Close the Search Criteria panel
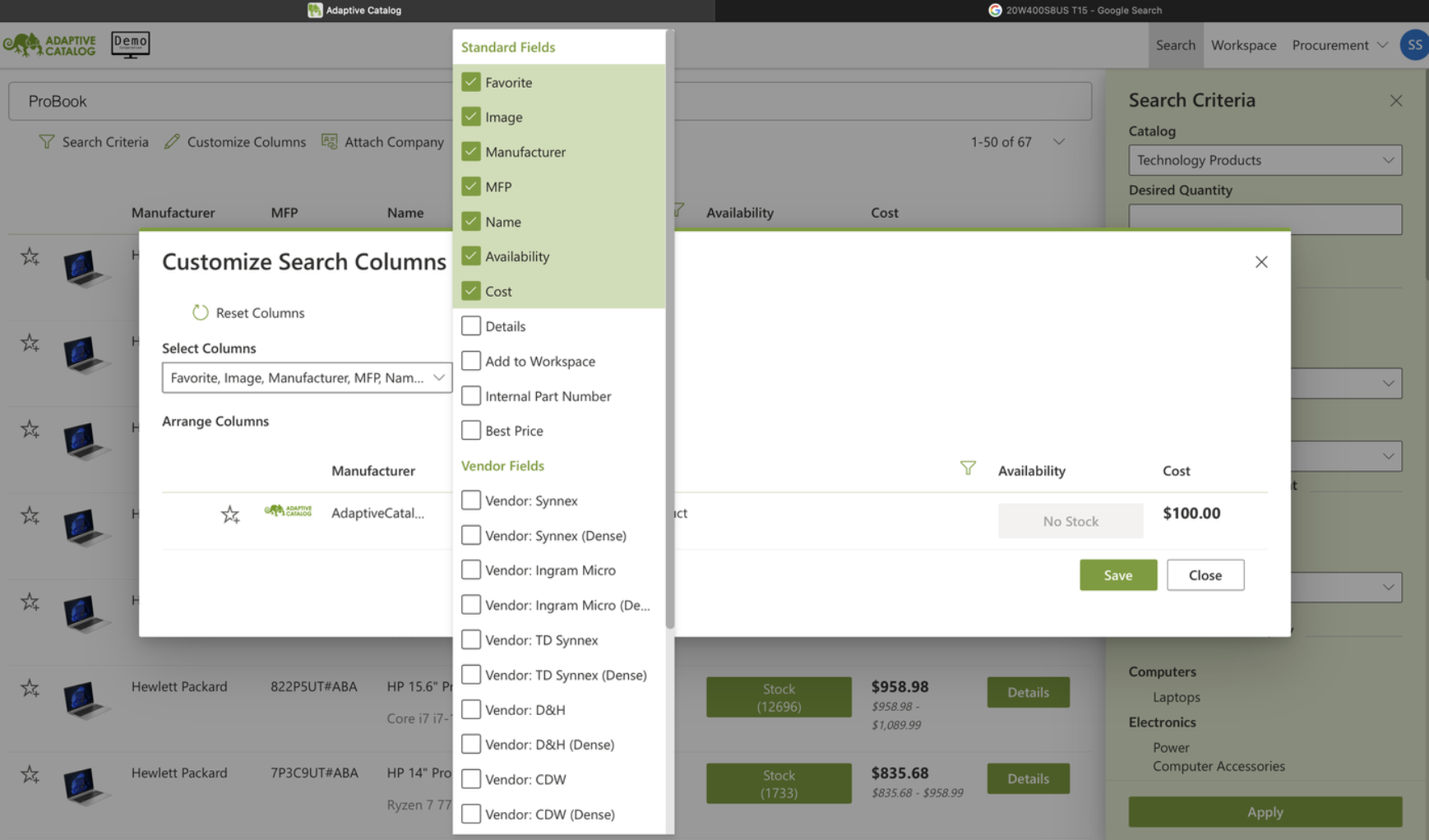This screenshot has height=840, width=1429. [1396, 100]
